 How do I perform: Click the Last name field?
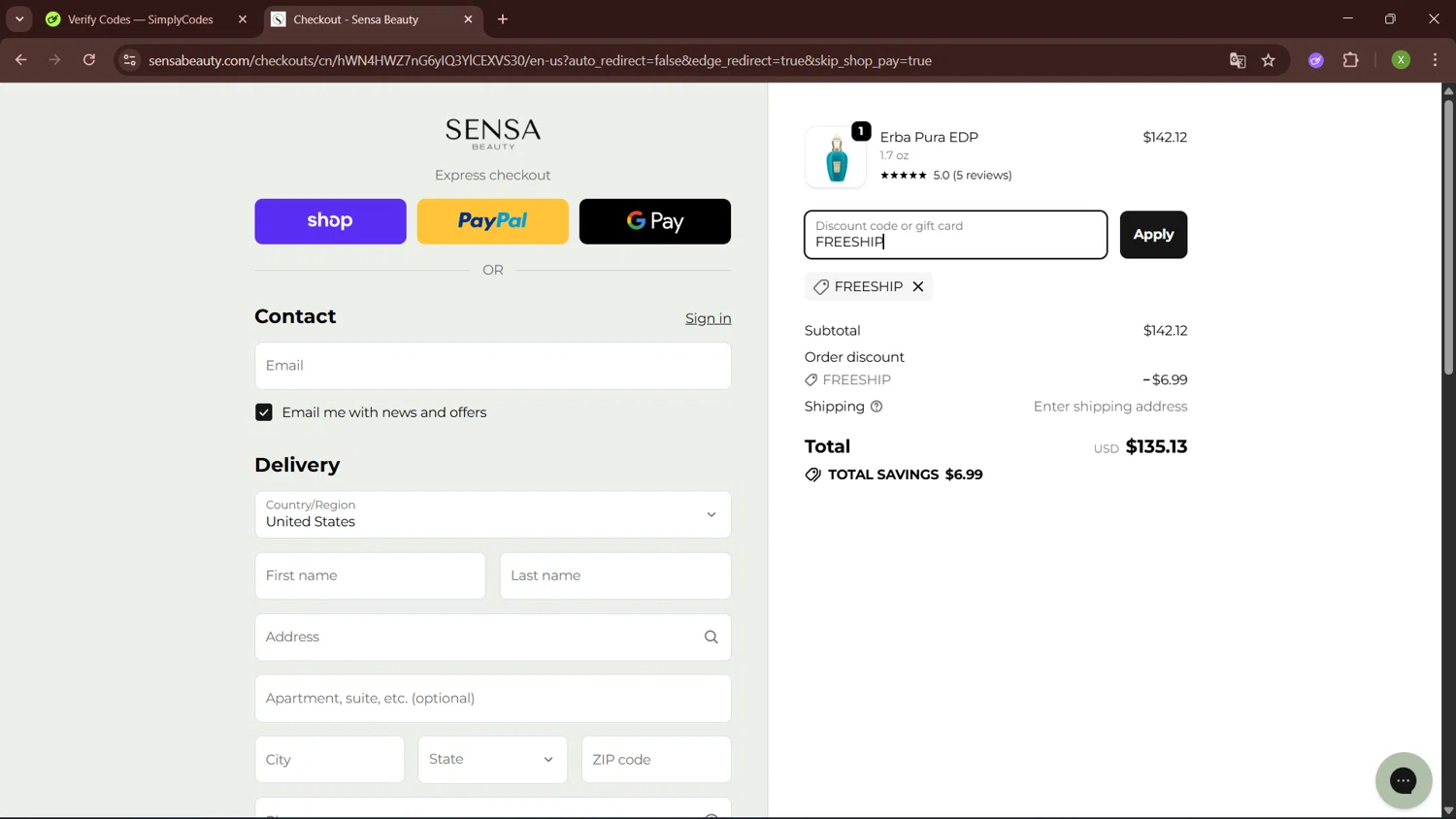click(x=615, y=575)
